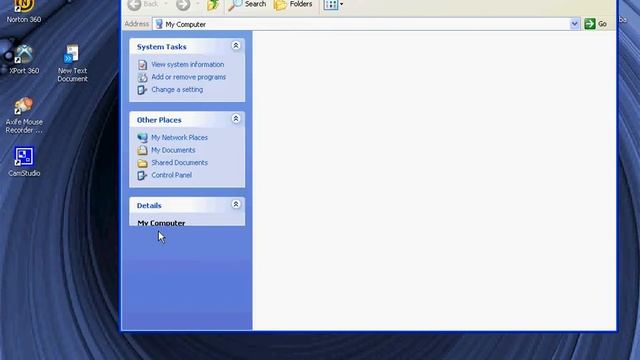Screen dimensions: 640x360
Task: Toggle the Folders pane button
Action: pyautogui.click(x=293, y=4)
